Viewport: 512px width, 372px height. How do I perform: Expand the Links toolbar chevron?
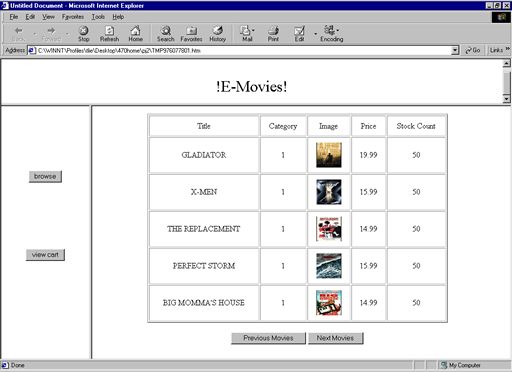pos(508,49)
